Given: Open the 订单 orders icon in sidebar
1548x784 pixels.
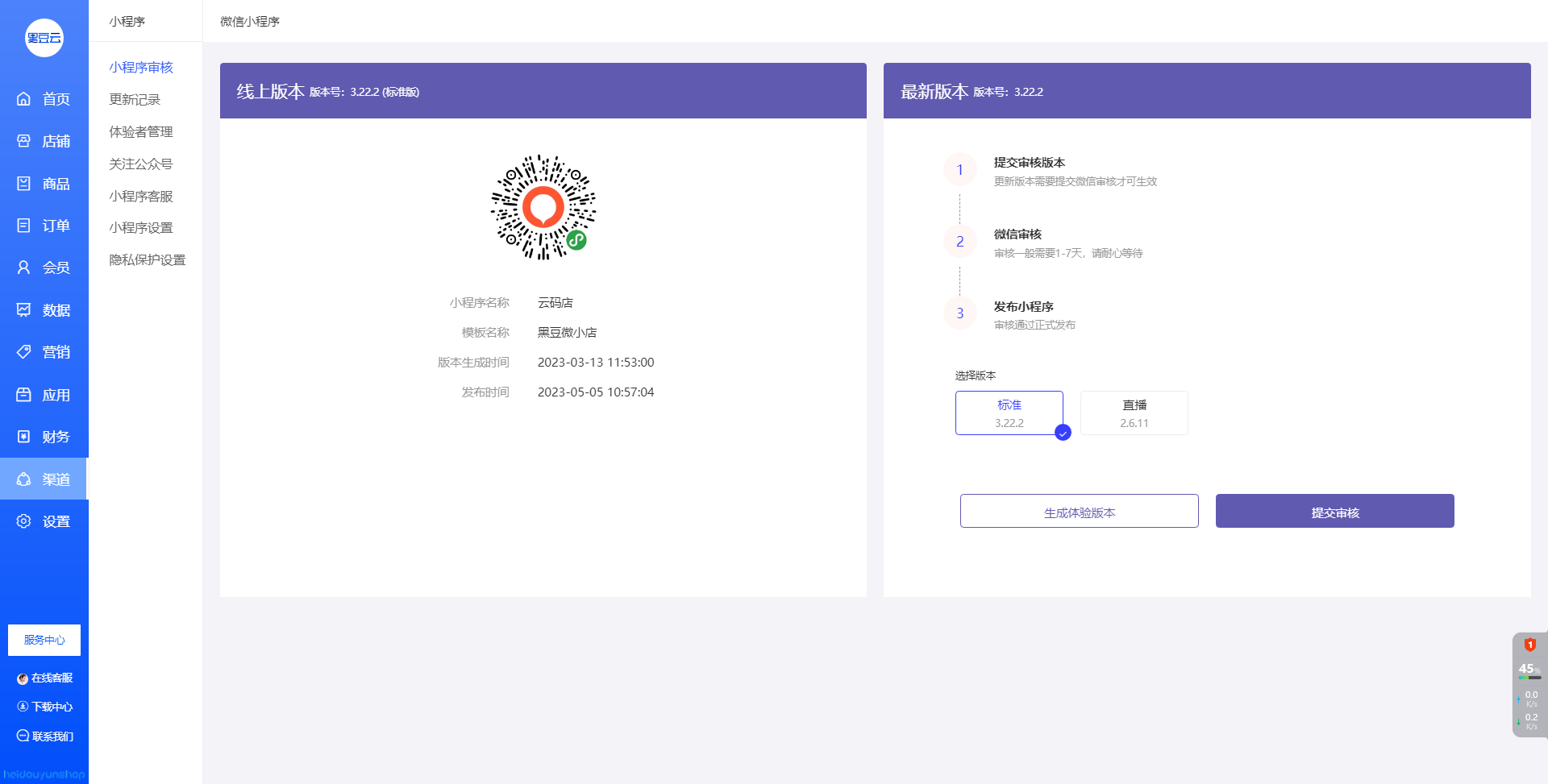Looking at the screenshot, I should pyautogui.click(x=24, y=226).
